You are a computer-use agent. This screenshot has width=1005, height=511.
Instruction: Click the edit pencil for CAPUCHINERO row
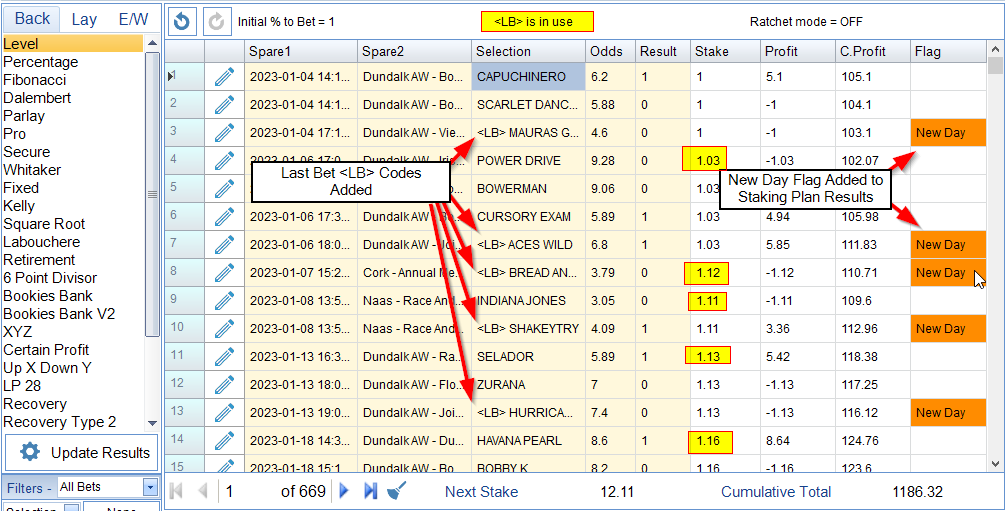pyautogui.click(x=224, y=77)
